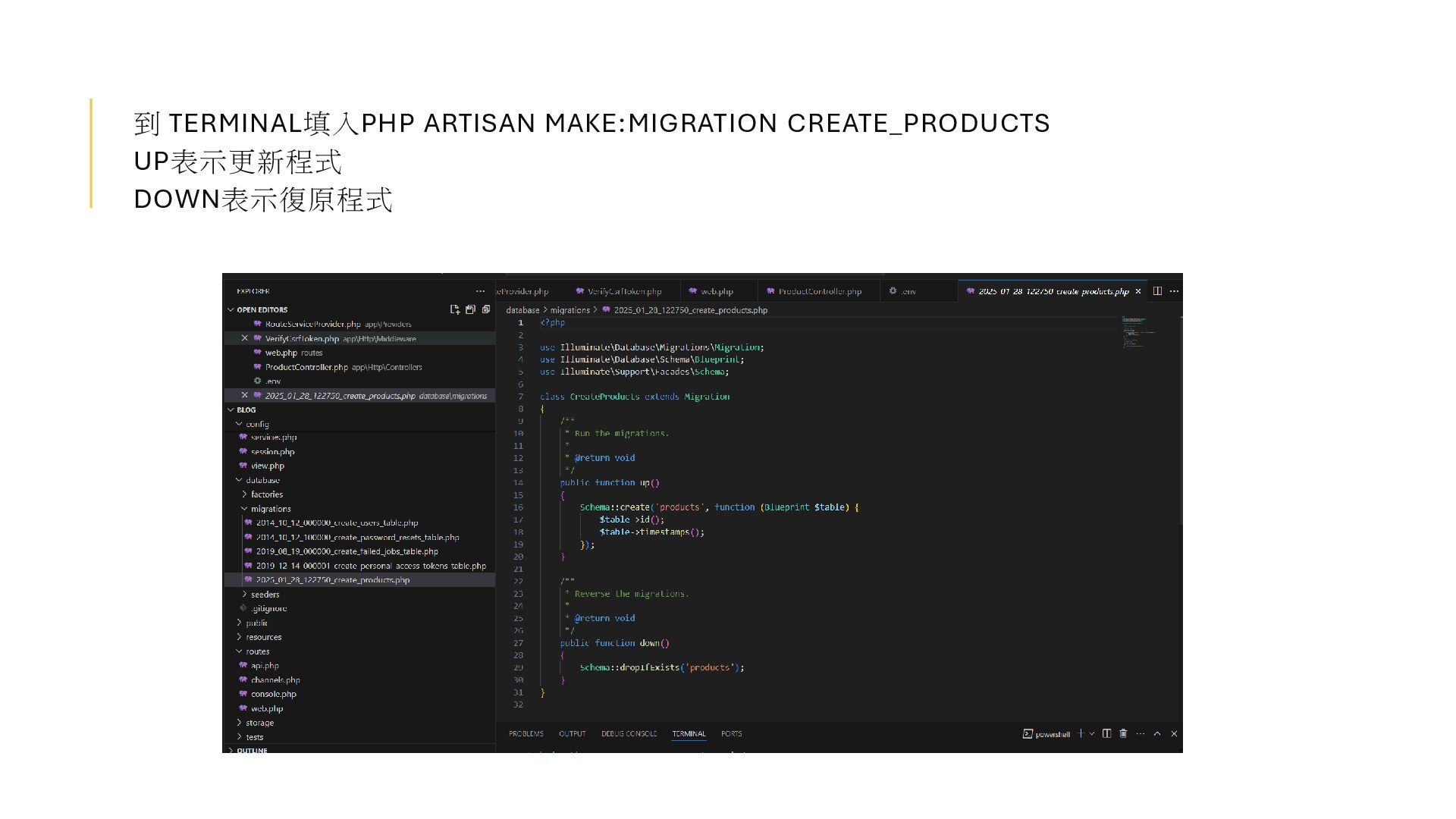Open Explorer panel more actions menu

pyautogui.click(x=480, y=291)
